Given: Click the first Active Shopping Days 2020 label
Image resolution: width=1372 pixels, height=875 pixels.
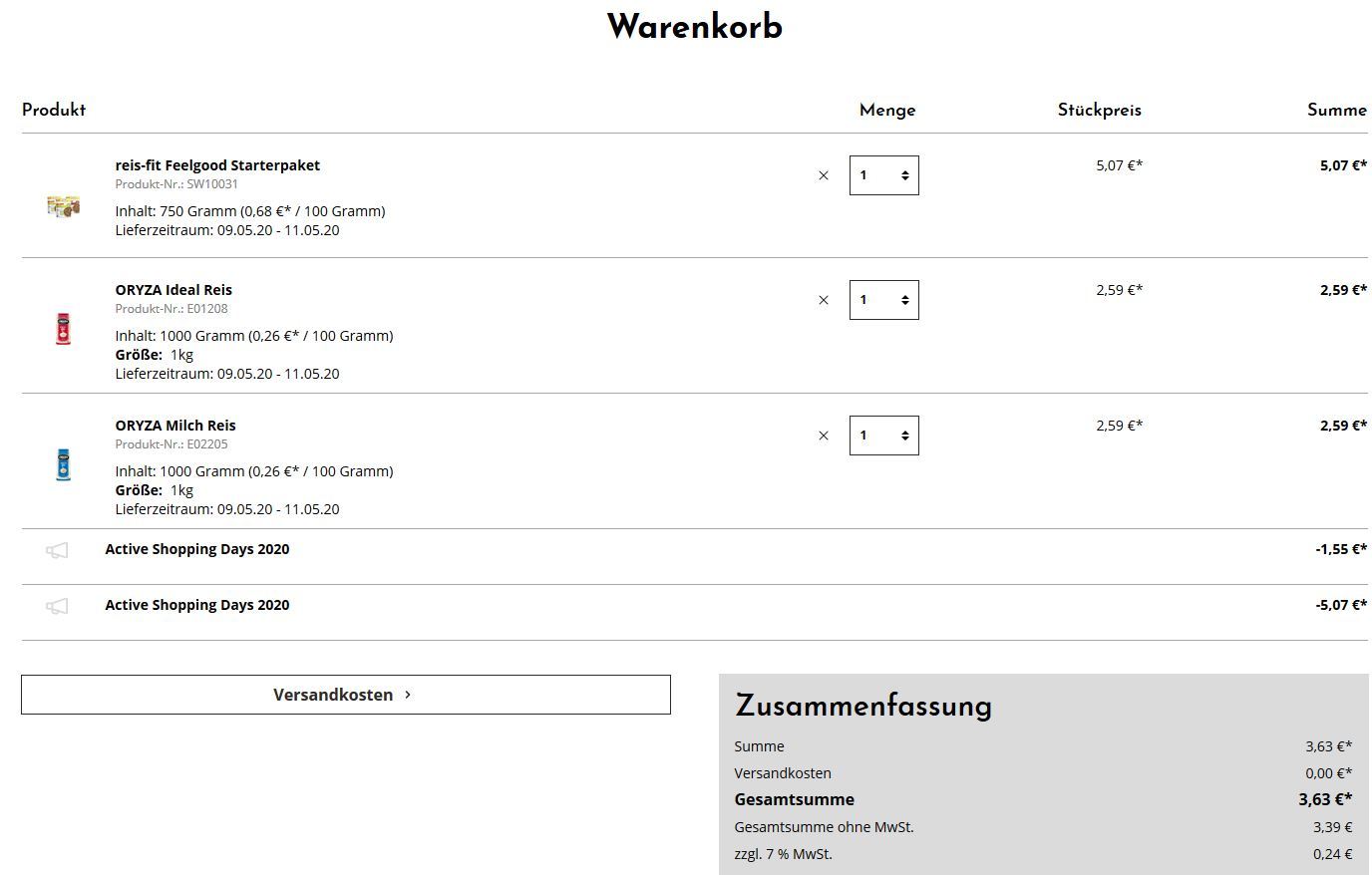Looking at the screenshot, I should (197, 549).
